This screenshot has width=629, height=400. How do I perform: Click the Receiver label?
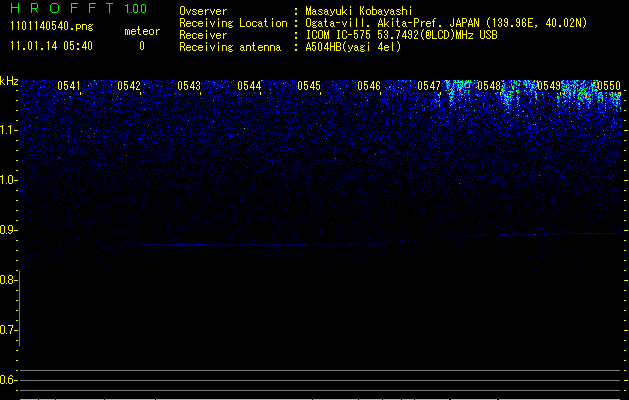[203, 35]
